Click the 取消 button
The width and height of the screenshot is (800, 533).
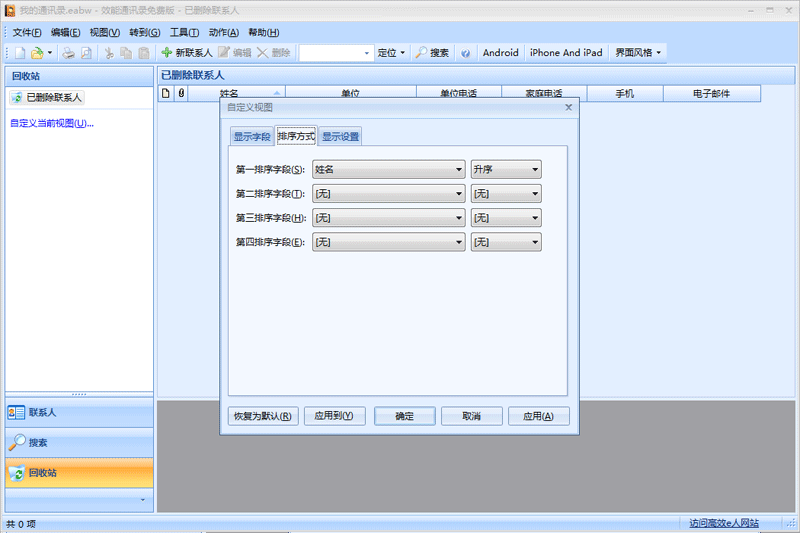(x=471, y=416)
